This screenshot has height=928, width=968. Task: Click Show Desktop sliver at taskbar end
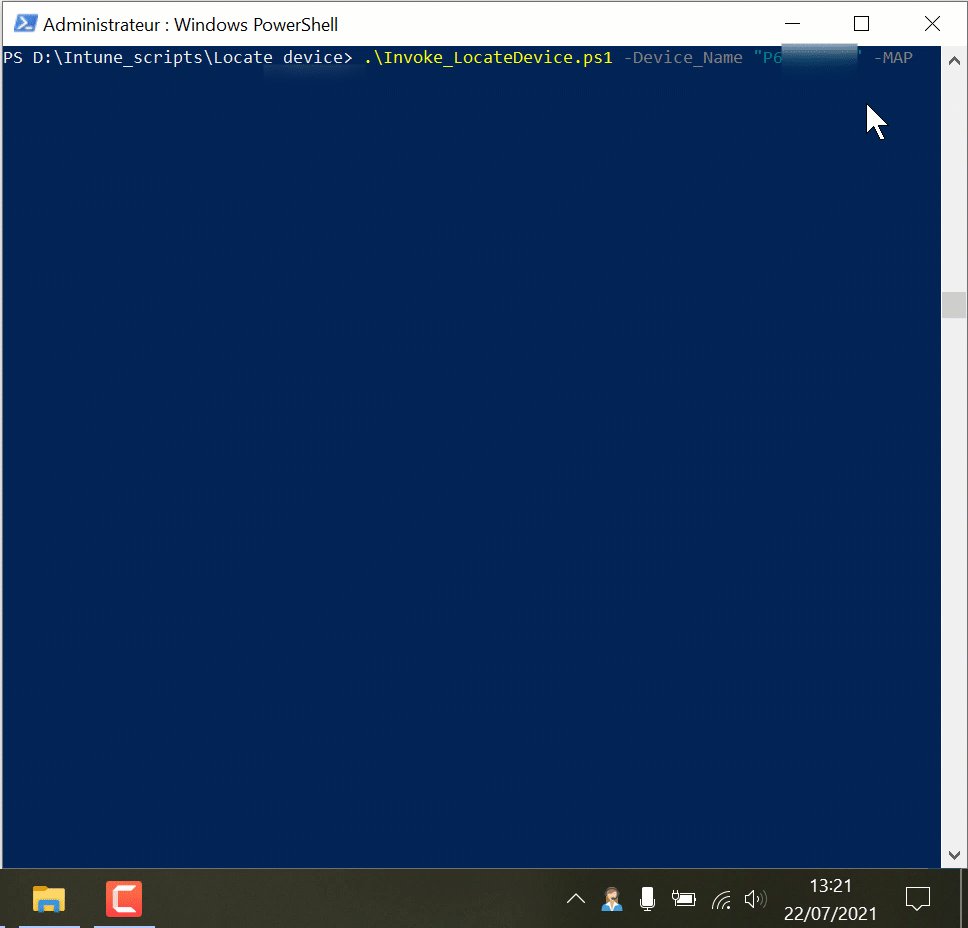[964, 898]
